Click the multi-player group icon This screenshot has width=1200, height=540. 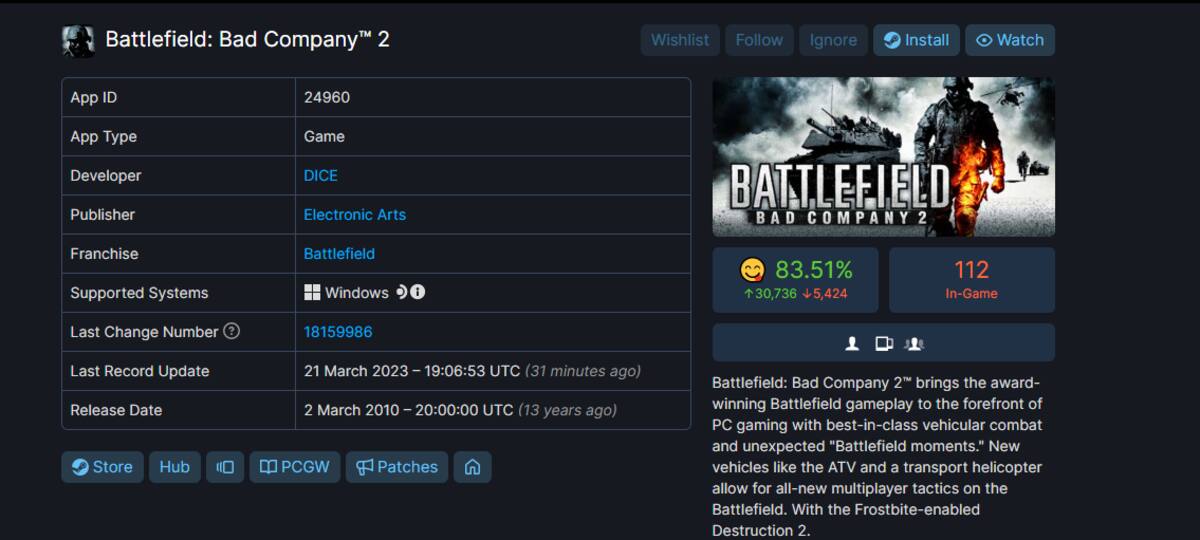tap(913, 343)
